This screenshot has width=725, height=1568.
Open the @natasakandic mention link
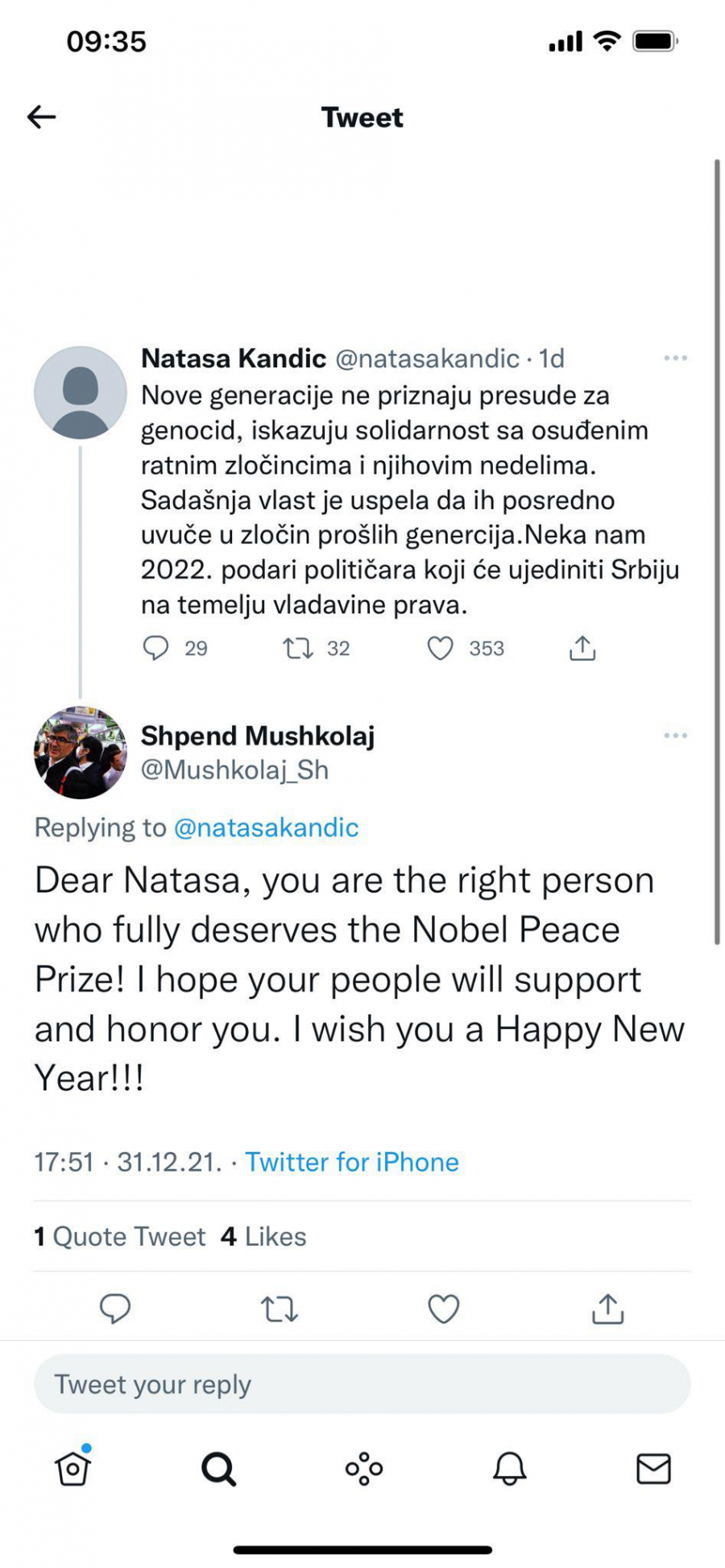[x=266, y=827]
